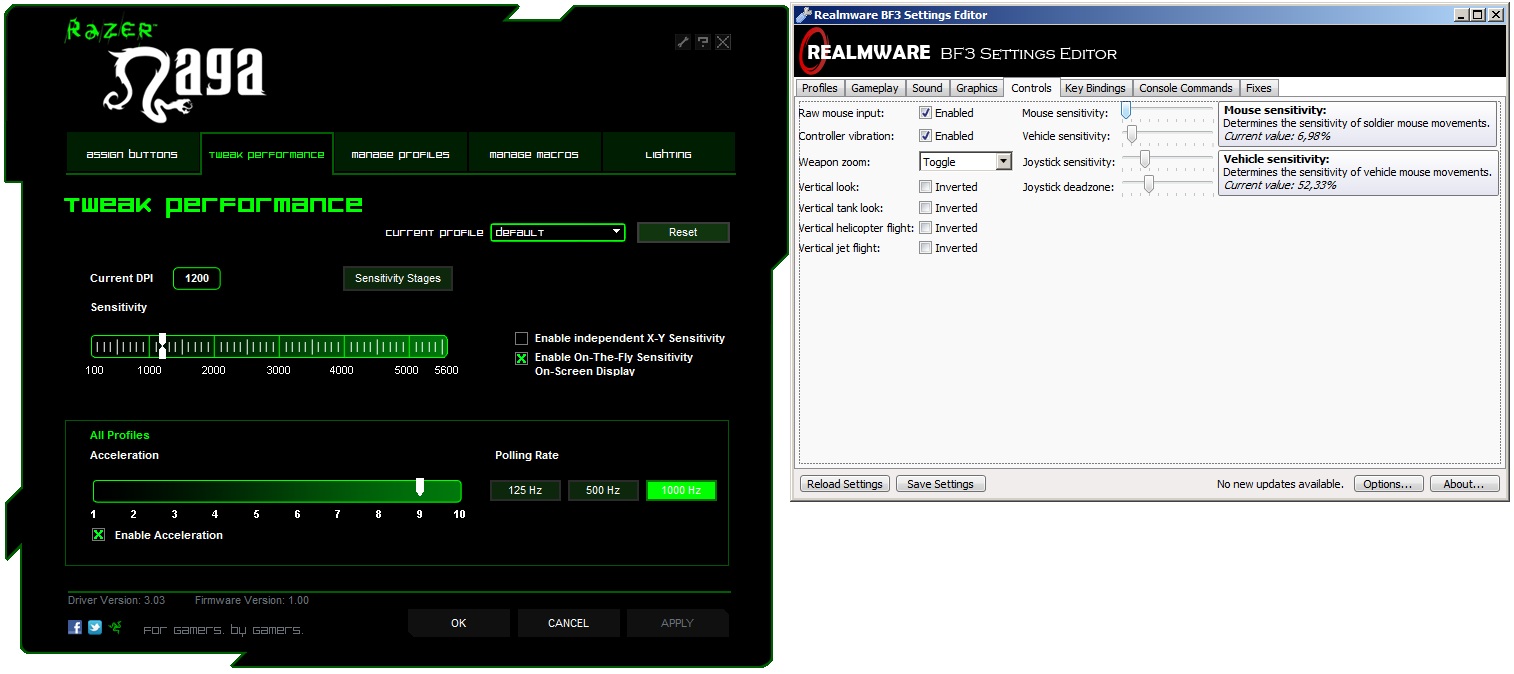1514x674 pixels.
Task: Click the "Driver Version: 3.03" text
Action: point(117,600)
